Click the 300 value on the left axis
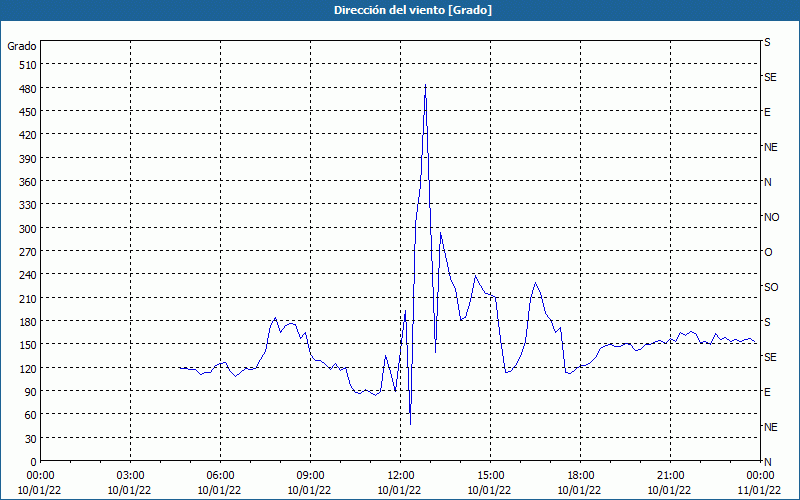Screen dimensions: 800x500 [27, 229]
